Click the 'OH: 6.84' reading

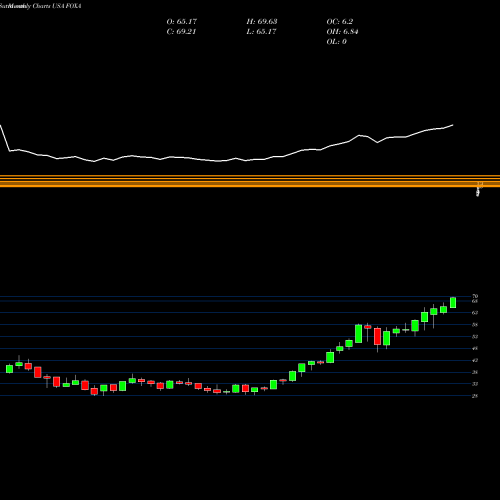click(342, 31)
